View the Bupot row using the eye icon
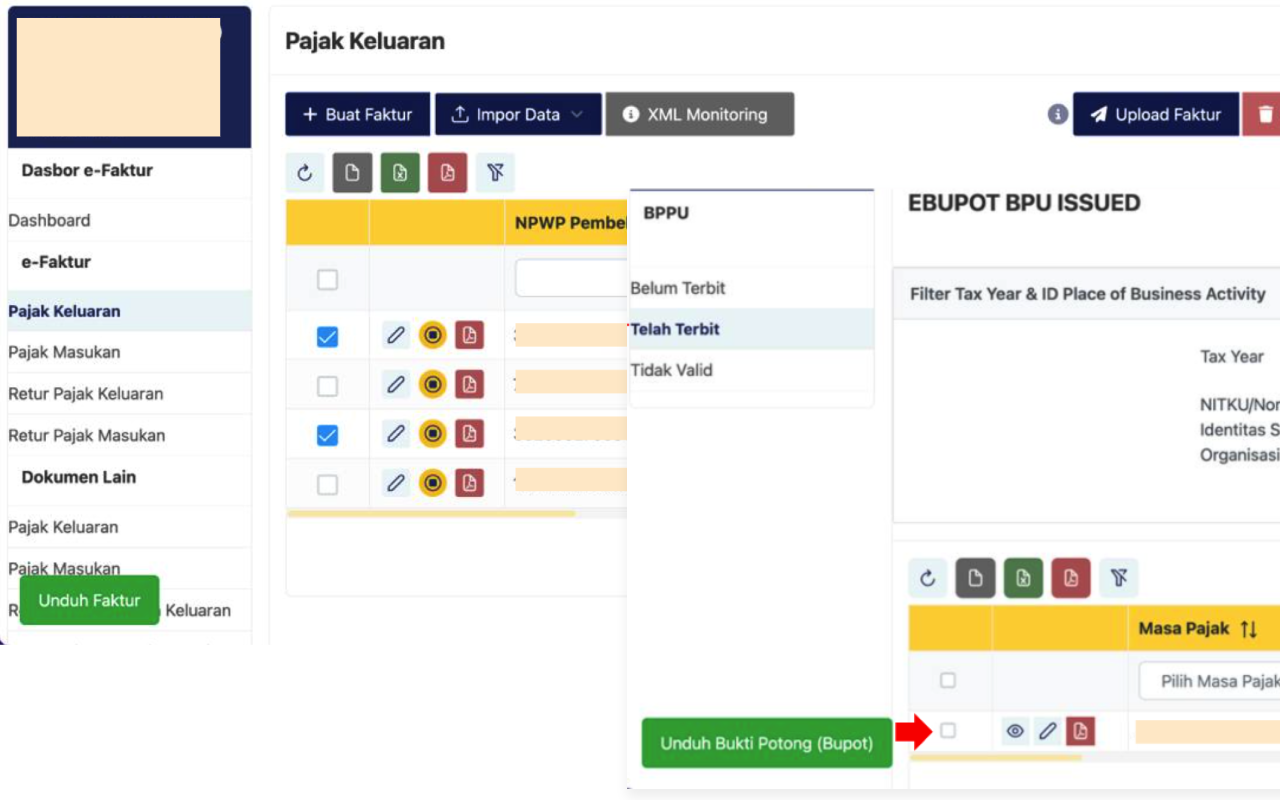 1015,731
